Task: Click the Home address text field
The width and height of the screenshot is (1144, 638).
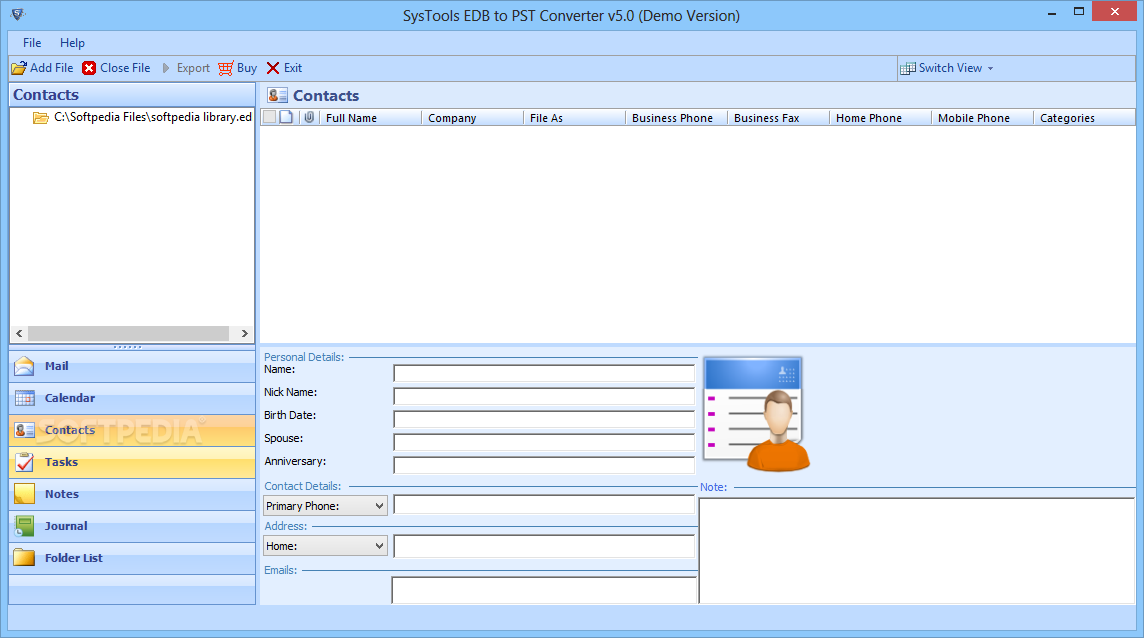Action: point(544,546)
